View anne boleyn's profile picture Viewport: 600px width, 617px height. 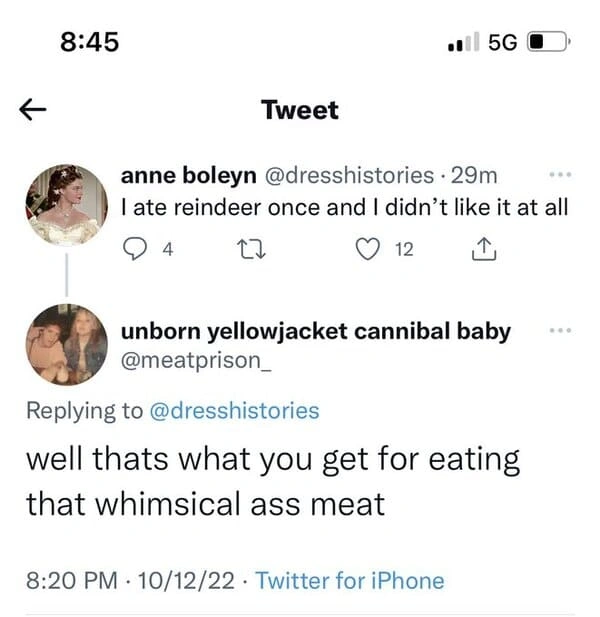click(66, 205)
